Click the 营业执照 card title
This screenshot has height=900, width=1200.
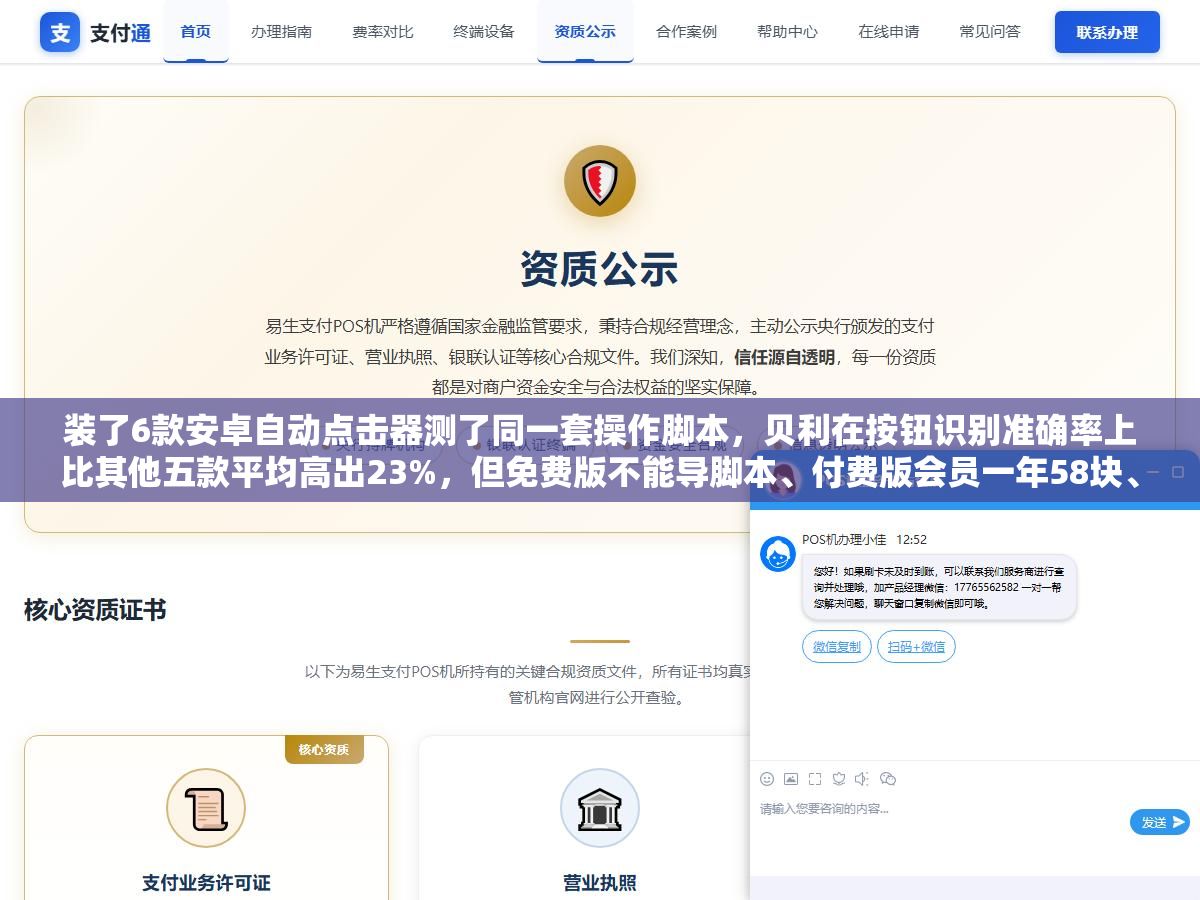coord(600,883)
